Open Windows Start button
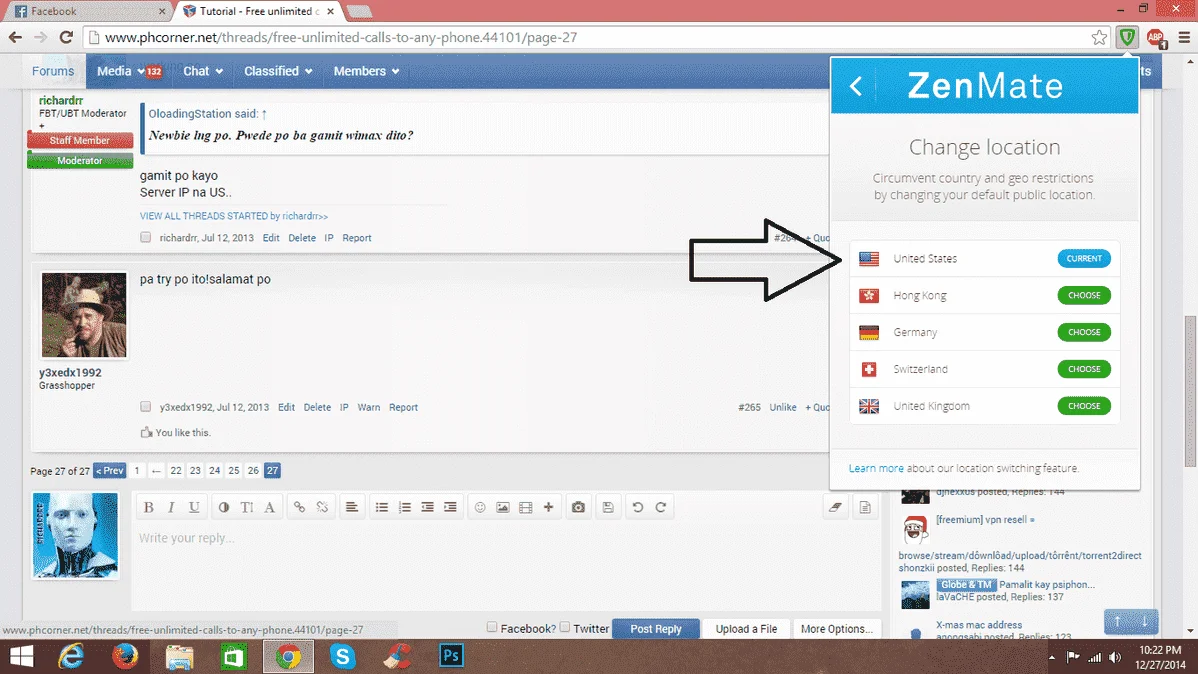 pyautogui.click(x=21, y=656)
